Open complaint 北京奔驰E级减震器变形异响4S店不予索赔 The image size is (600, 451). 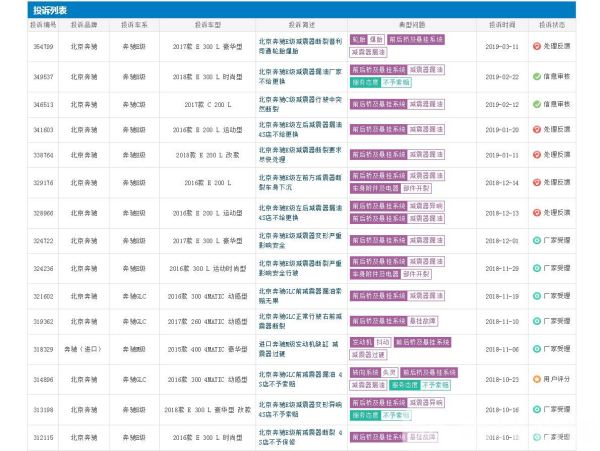click(300, 409)
